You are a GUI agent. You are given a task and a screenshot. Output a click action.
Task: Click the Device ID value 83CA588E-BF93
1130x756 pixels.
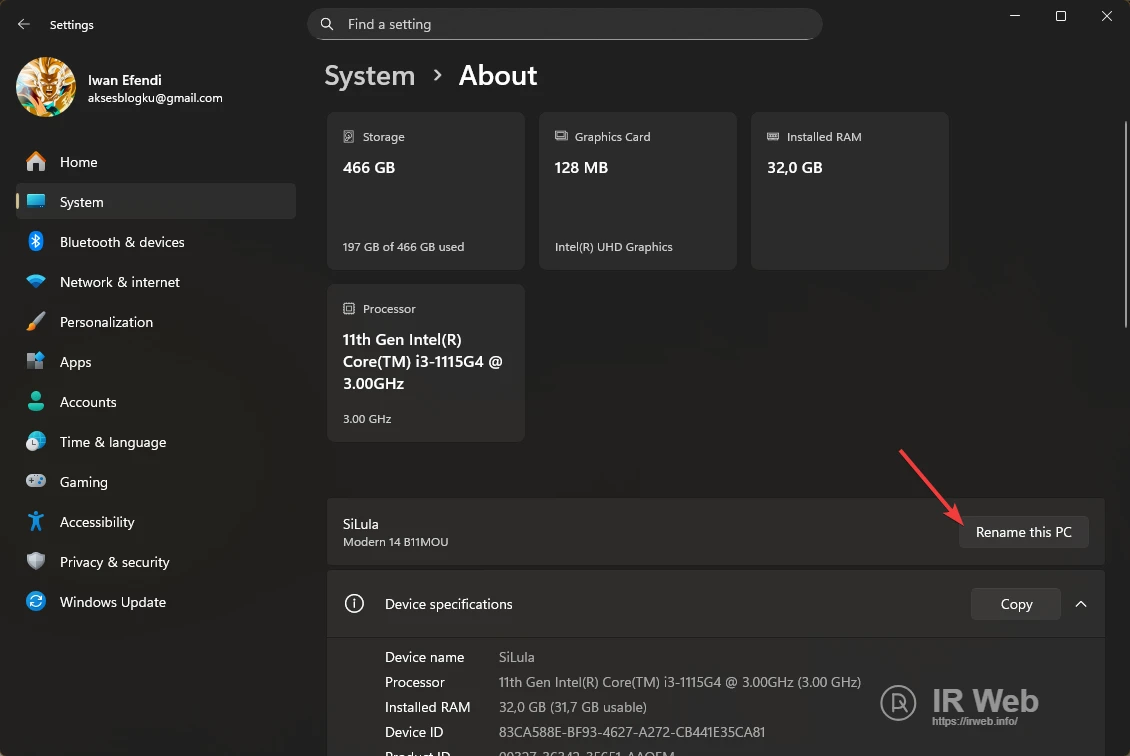632,732
